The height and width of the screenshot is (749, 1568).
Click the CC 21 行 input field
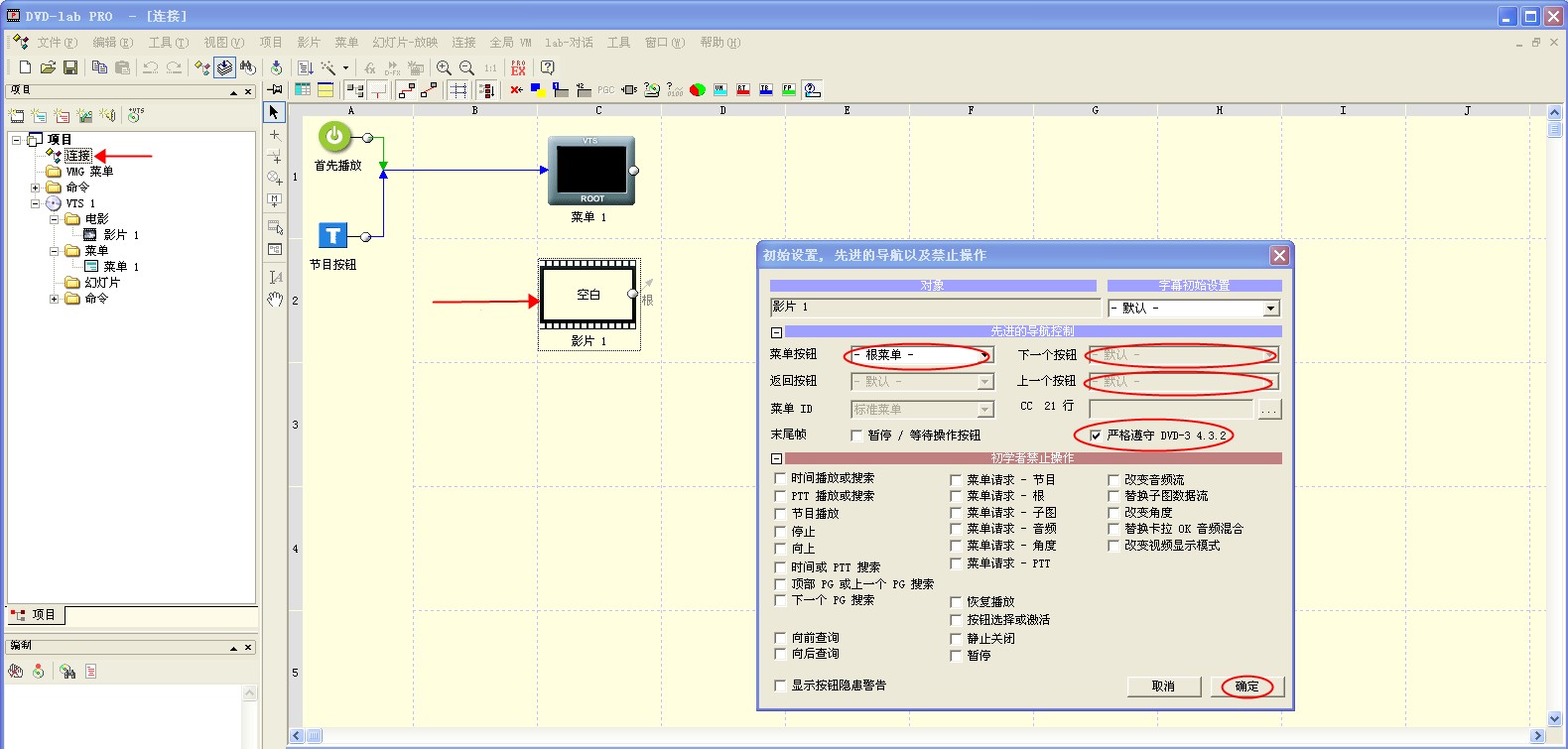(1171, 409)
